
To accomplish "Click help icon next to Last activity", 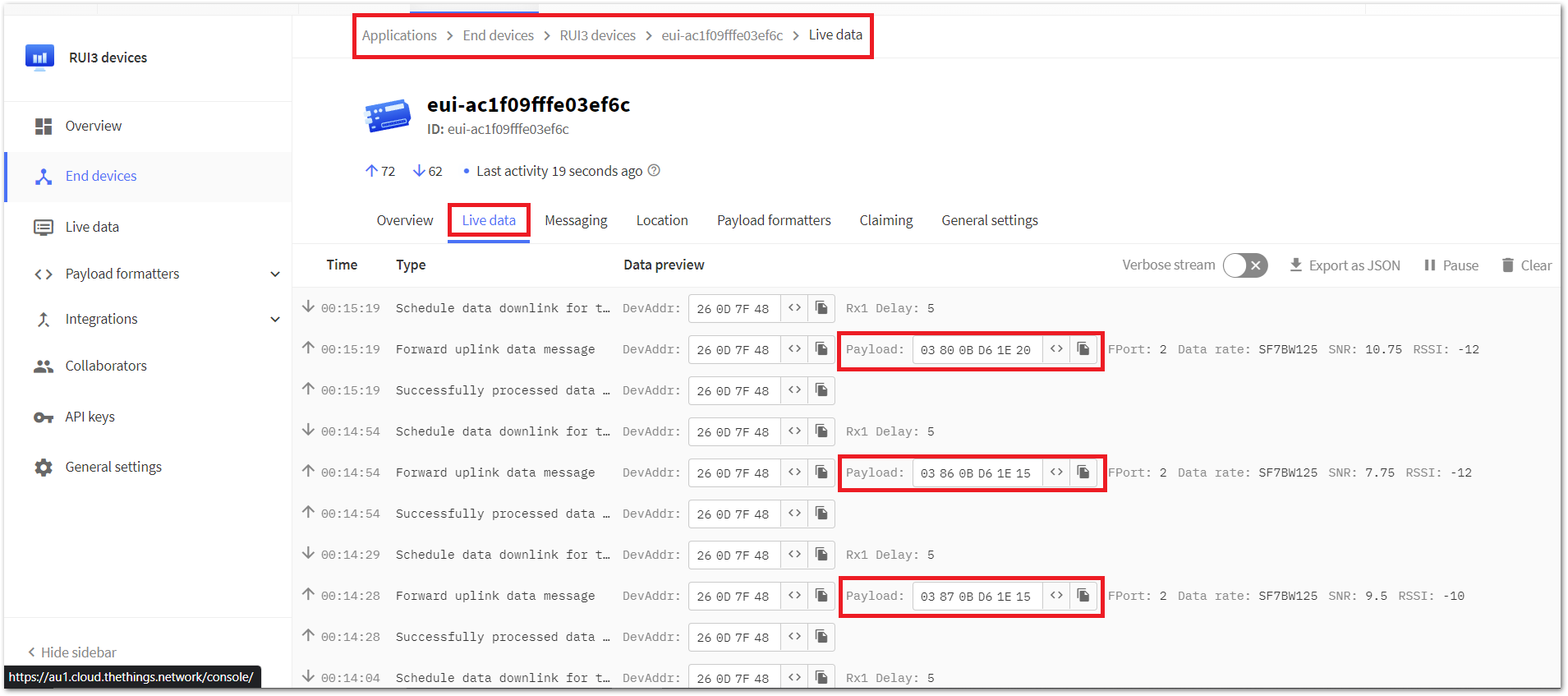I will click(654, 171).
